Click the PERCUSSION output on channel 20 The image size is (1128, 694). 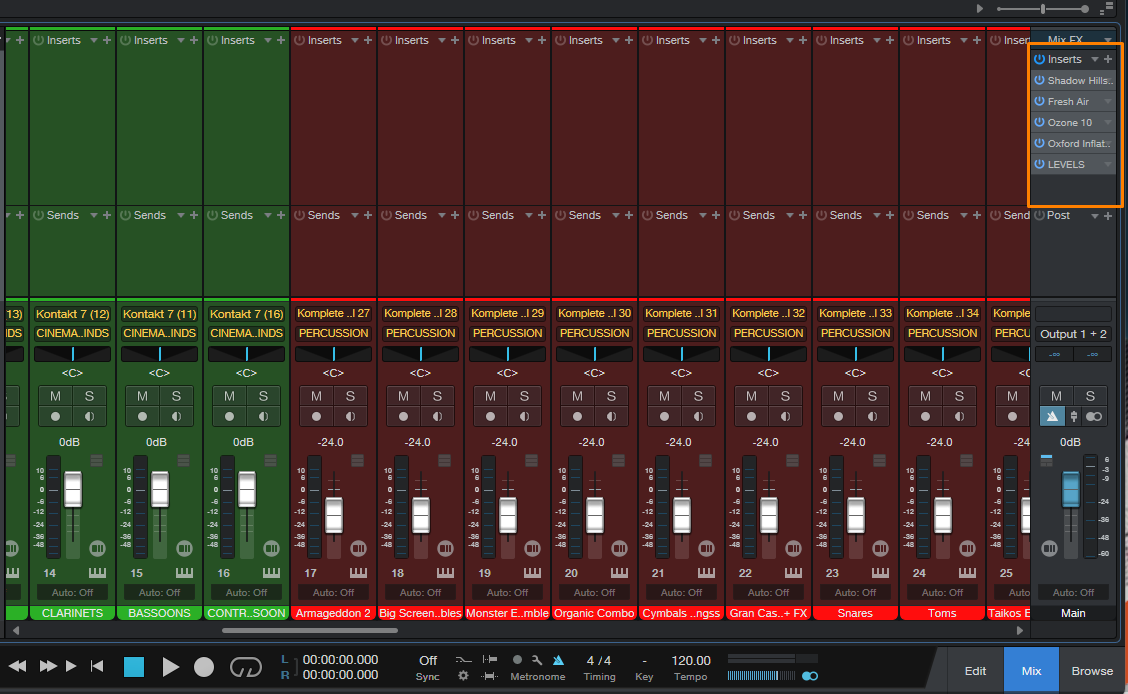594,333
